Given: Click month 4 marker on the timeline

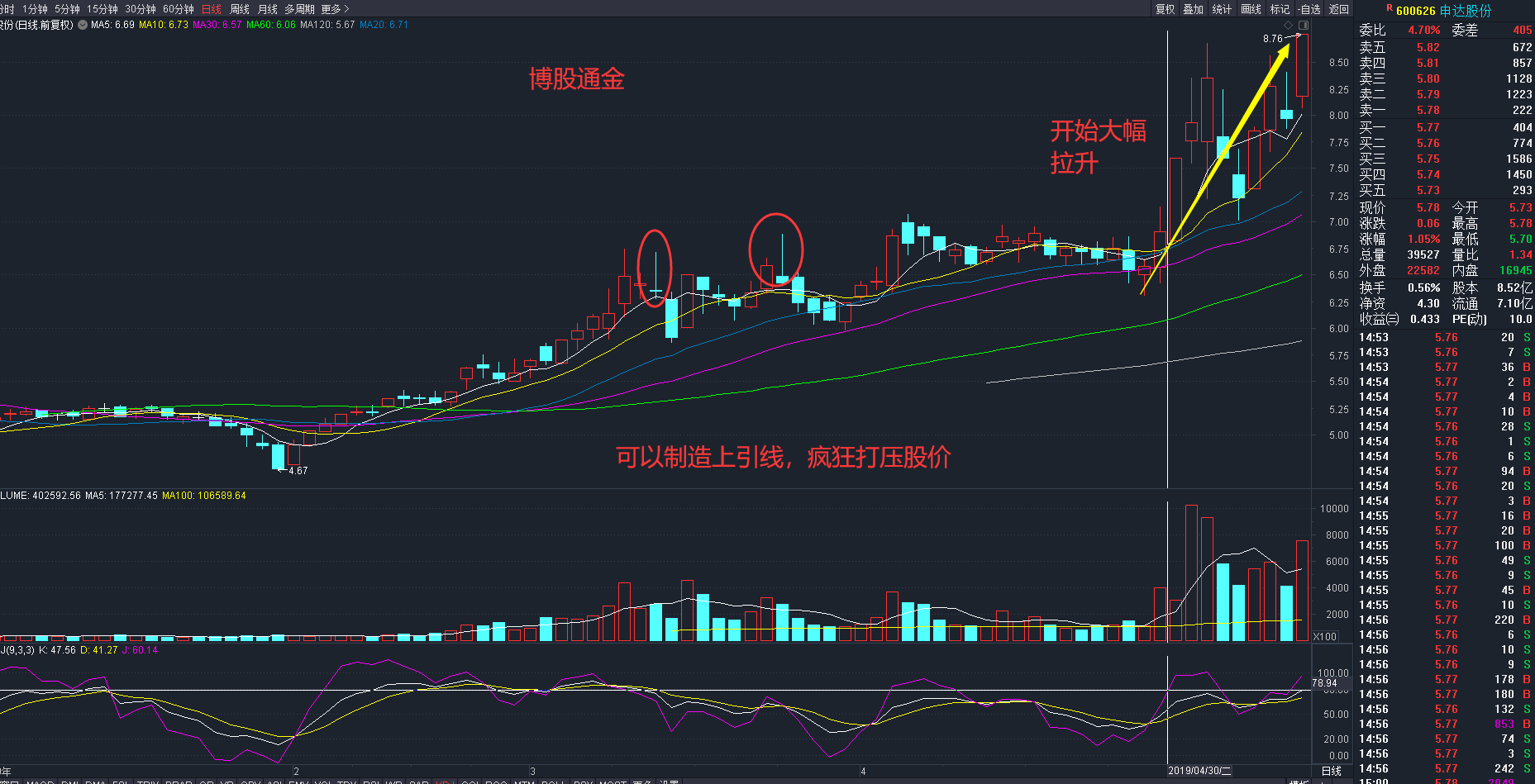Looking at the screenshot, I should point(863,772).
